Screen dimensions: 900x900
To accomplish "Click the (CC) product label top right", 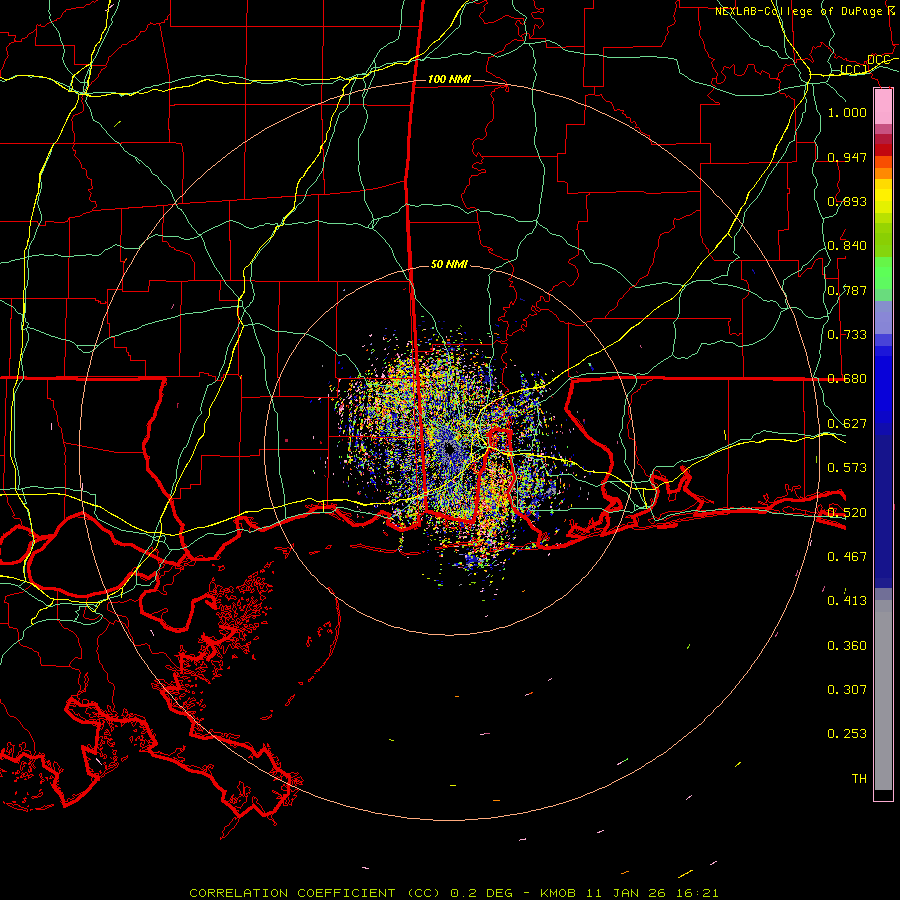I will [854, 69].
